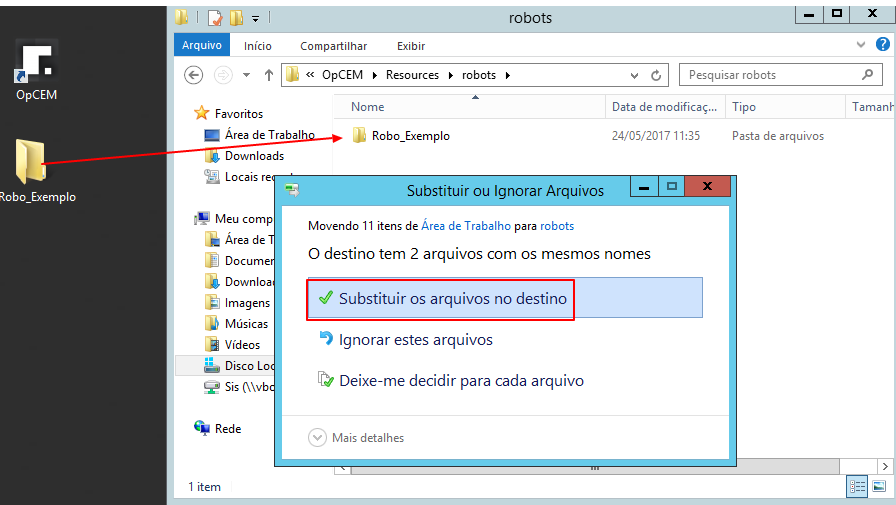896x505 pixels.
Task: Open the address bar history dropdown
Action: coord(635,75)
